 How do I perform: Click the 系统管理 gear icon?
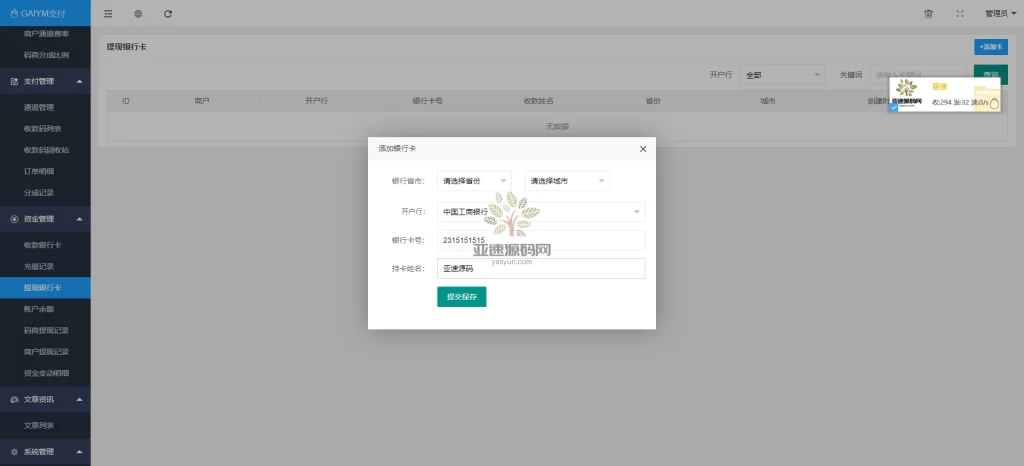(x=14, y=452)
